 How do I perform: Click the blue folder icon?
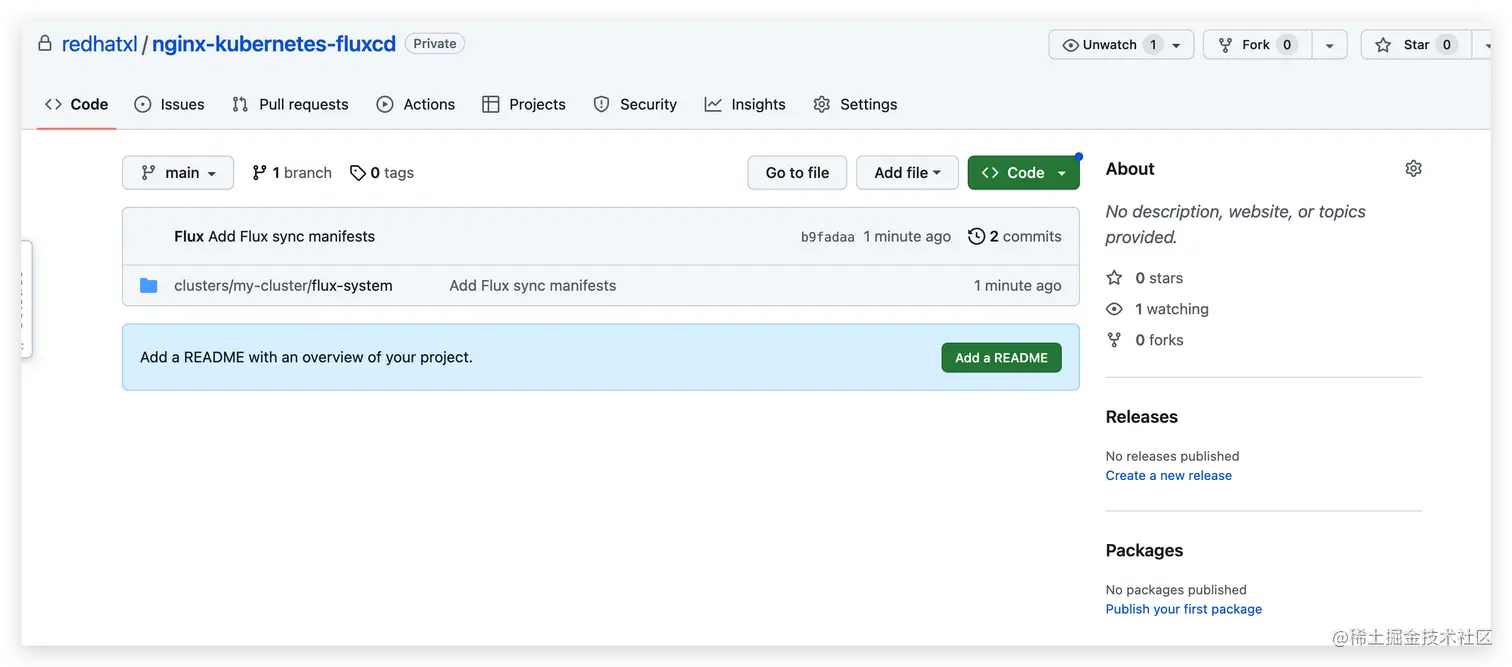click(x=149, y=286)
